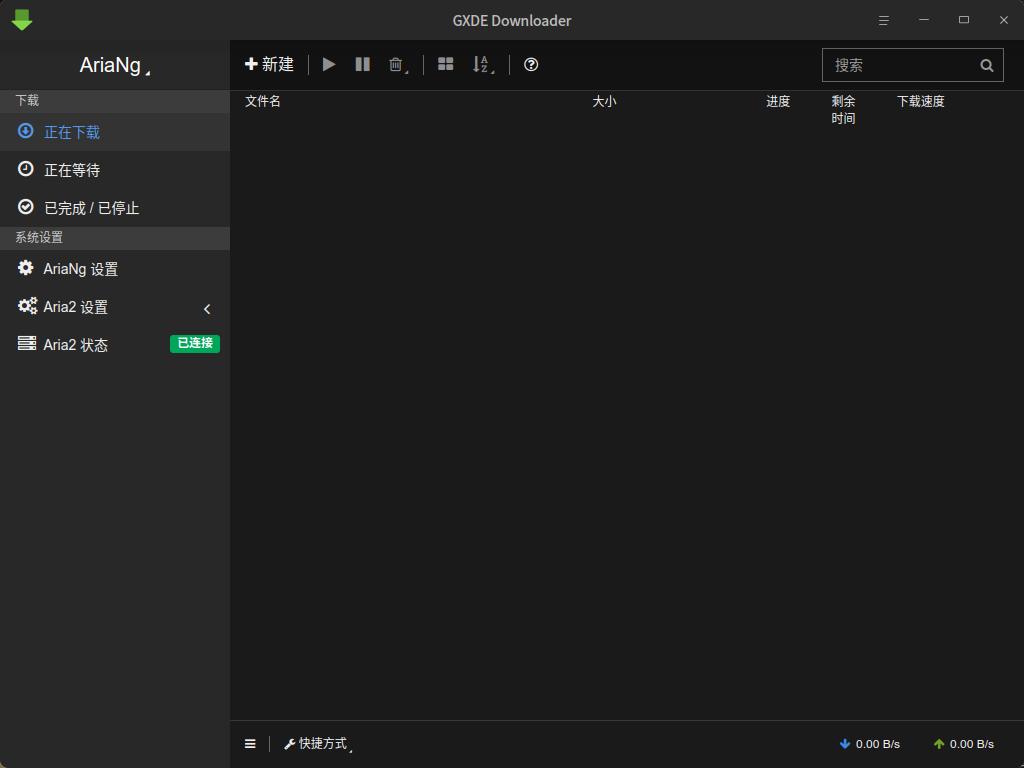This screenshot has height=768, width=1024.
Task: Click the double-gear icon beside Aria2 设置
Action: coord(27,306)
